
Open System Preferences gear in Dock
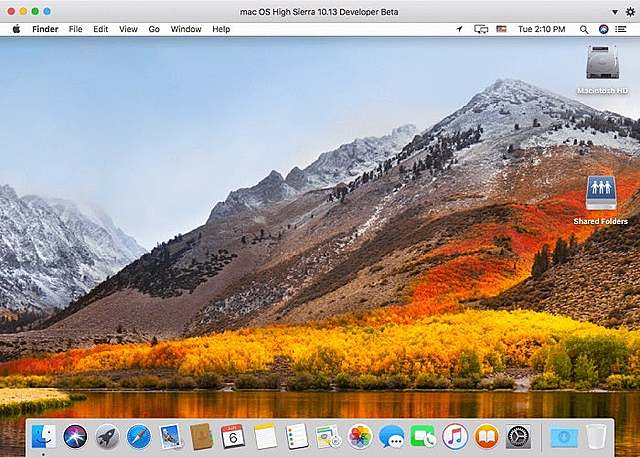(518, 437)
